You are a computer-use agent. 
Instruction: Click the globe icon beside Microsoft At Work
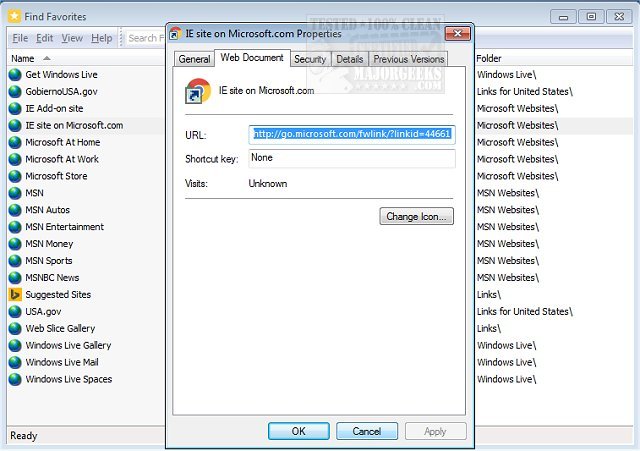(x=15, y=159)
